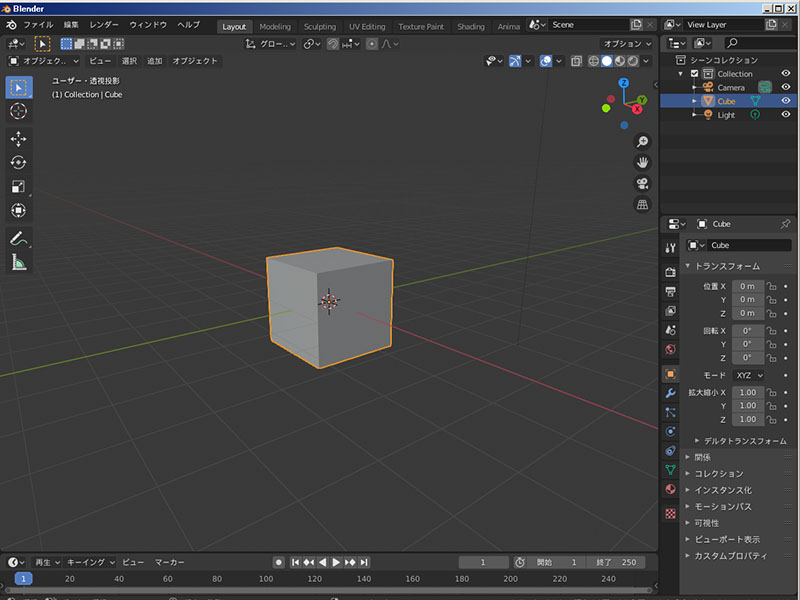Switch to the Sculpting workspace tab
This screenshot has width=800, height=600.
tap(320, 27)
